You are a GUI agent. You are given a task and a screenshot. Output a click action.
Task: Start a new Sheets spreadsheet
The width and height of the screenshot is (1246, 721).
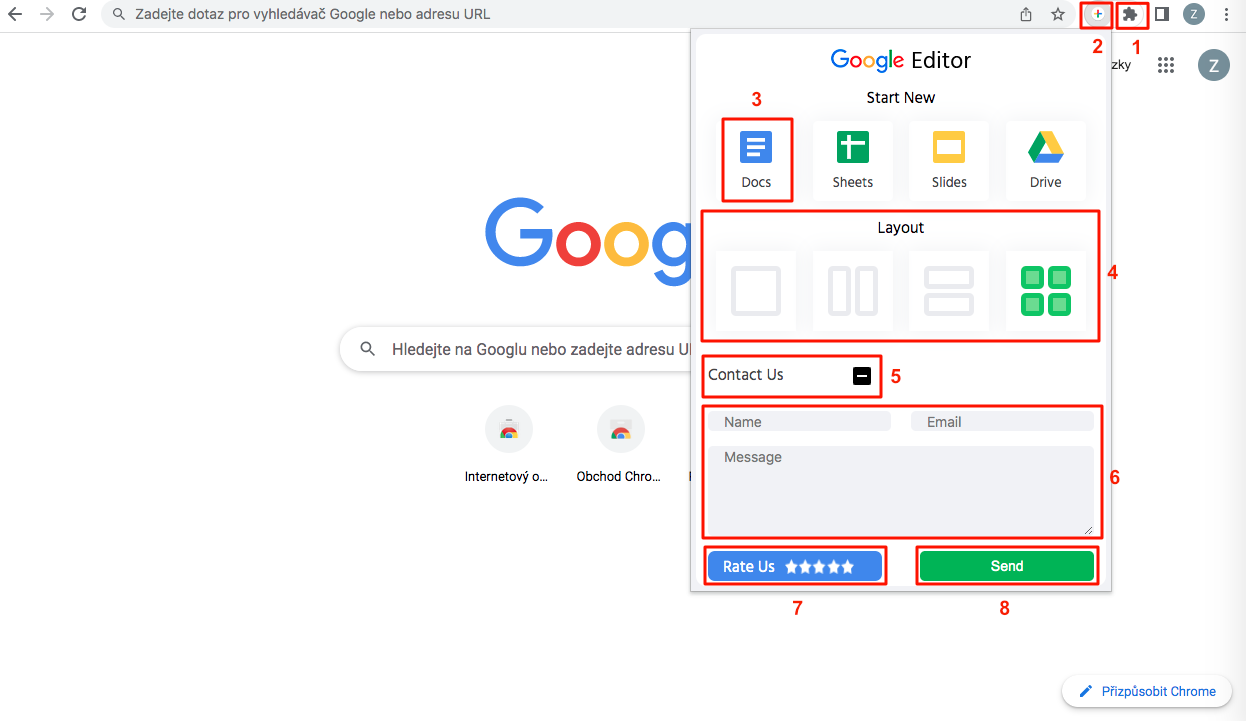point(852,158)
